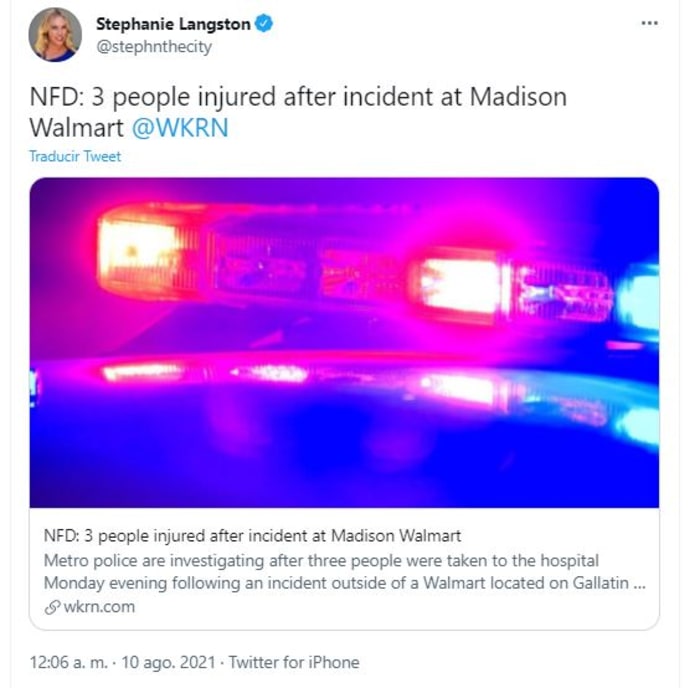Open the three-dot more options menu
This screenshot has height=688, width=700.
(649, 23)
